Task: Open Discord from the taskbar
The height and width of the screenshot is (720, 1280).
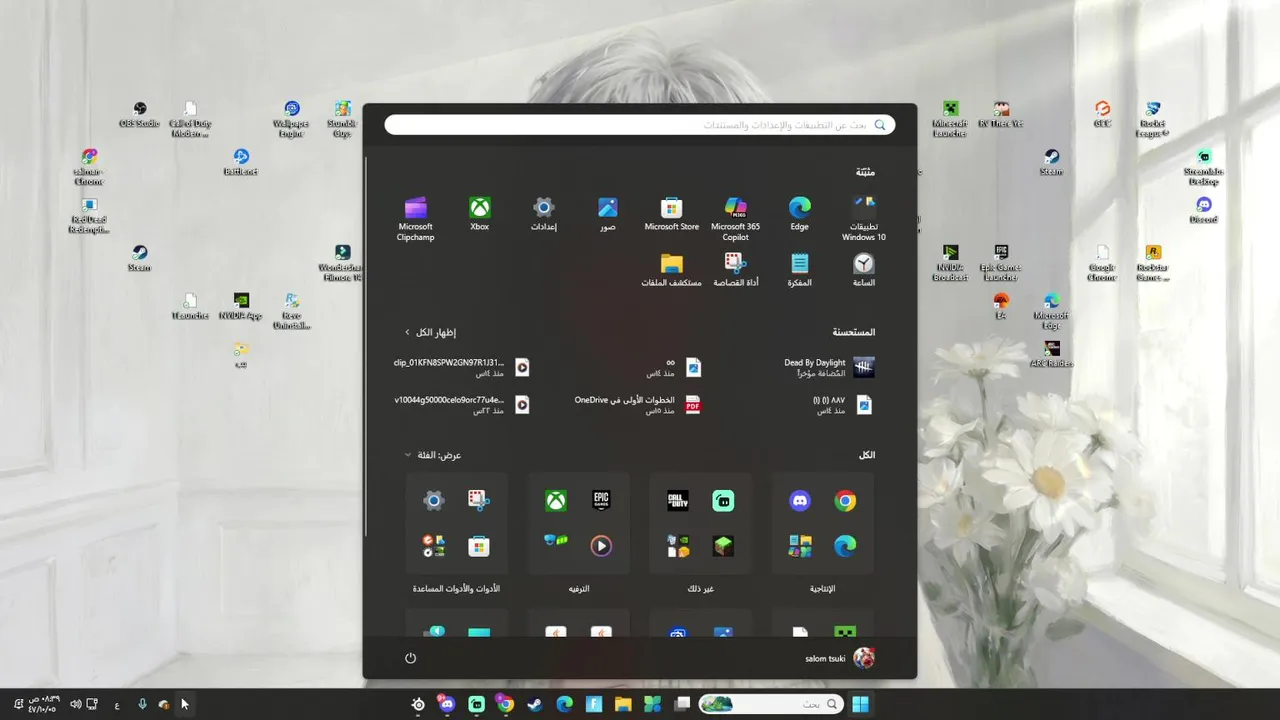Action: tap(447, 704)
